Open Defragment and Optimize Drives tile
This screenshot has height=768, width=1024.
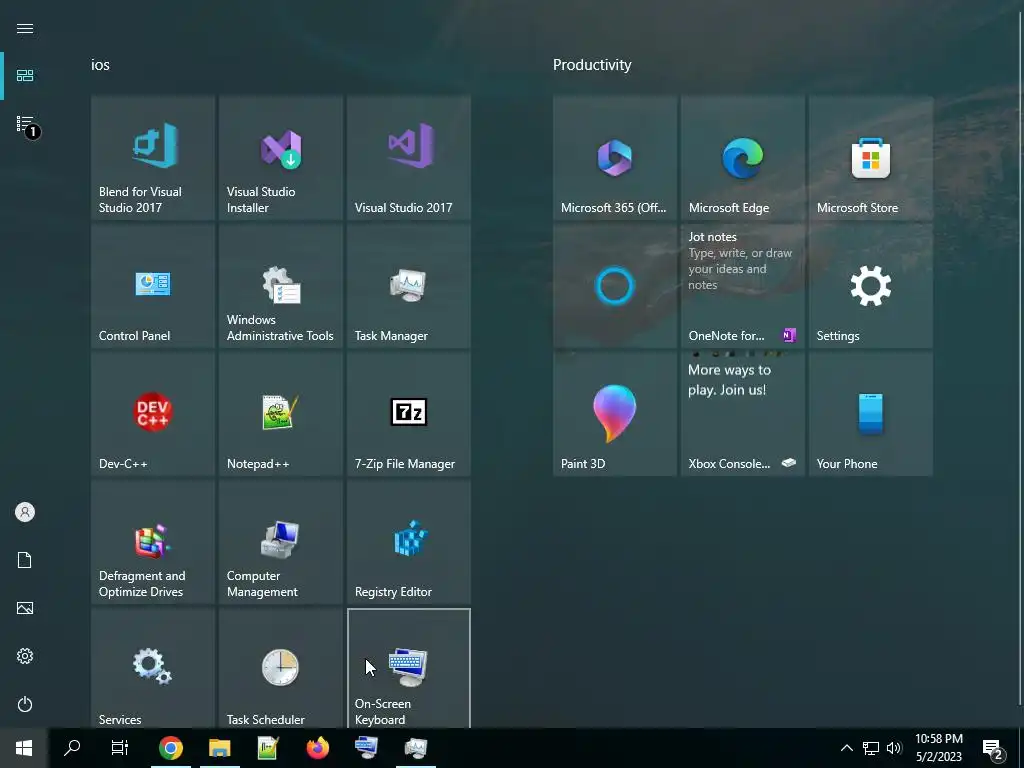click(153, 541)
